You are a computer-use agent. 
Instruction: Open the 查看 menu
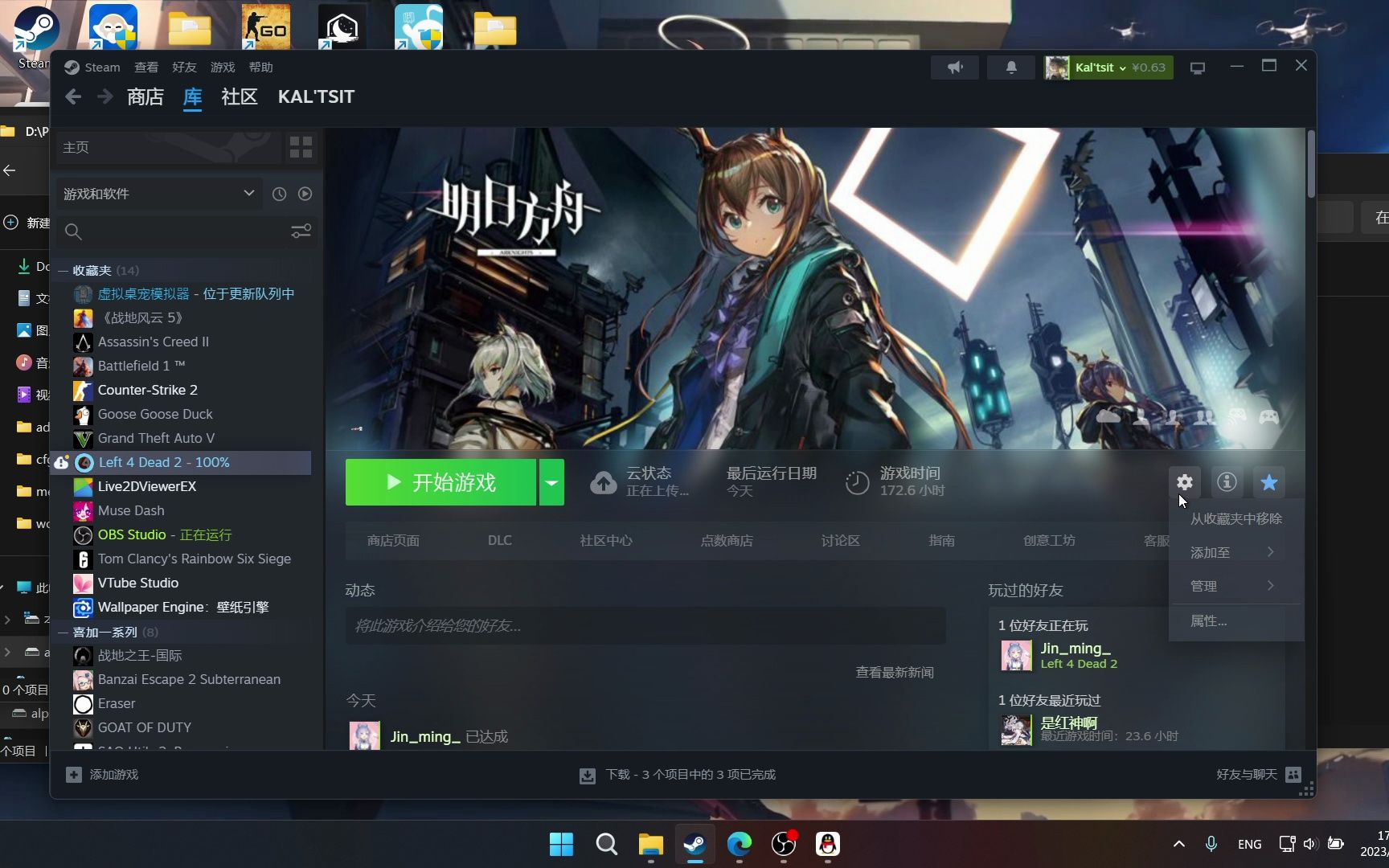click(146, 68)
